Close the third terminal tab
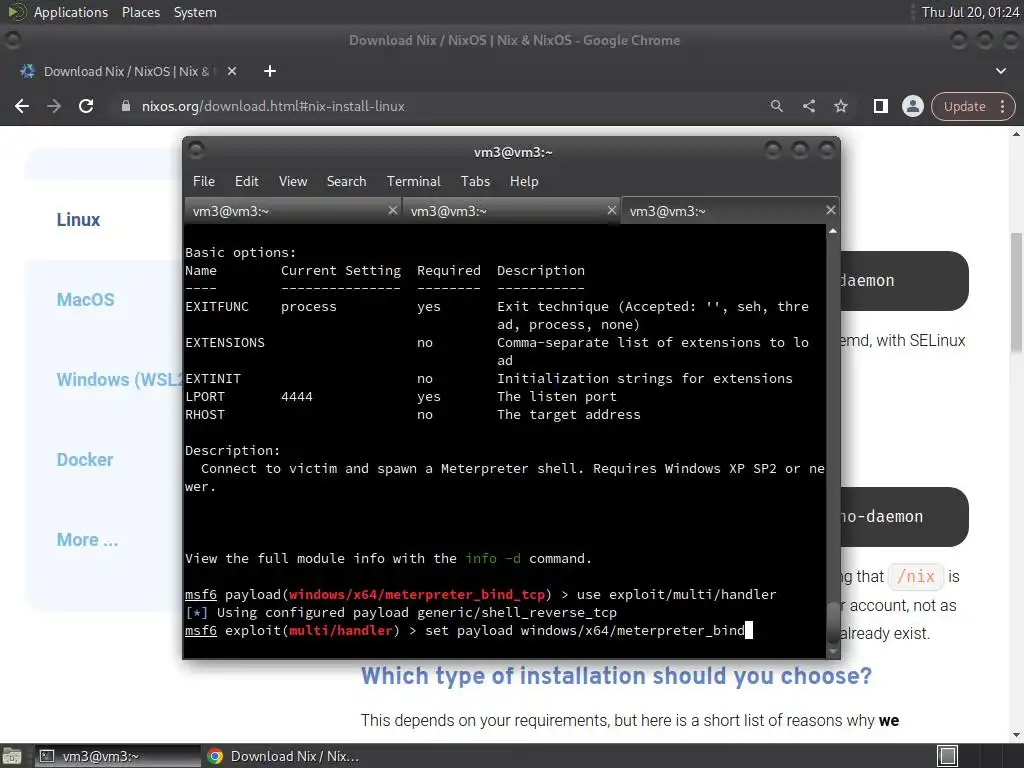This screenshot has width=1024, height=768. pyautogui.click(x=830, y=210)
